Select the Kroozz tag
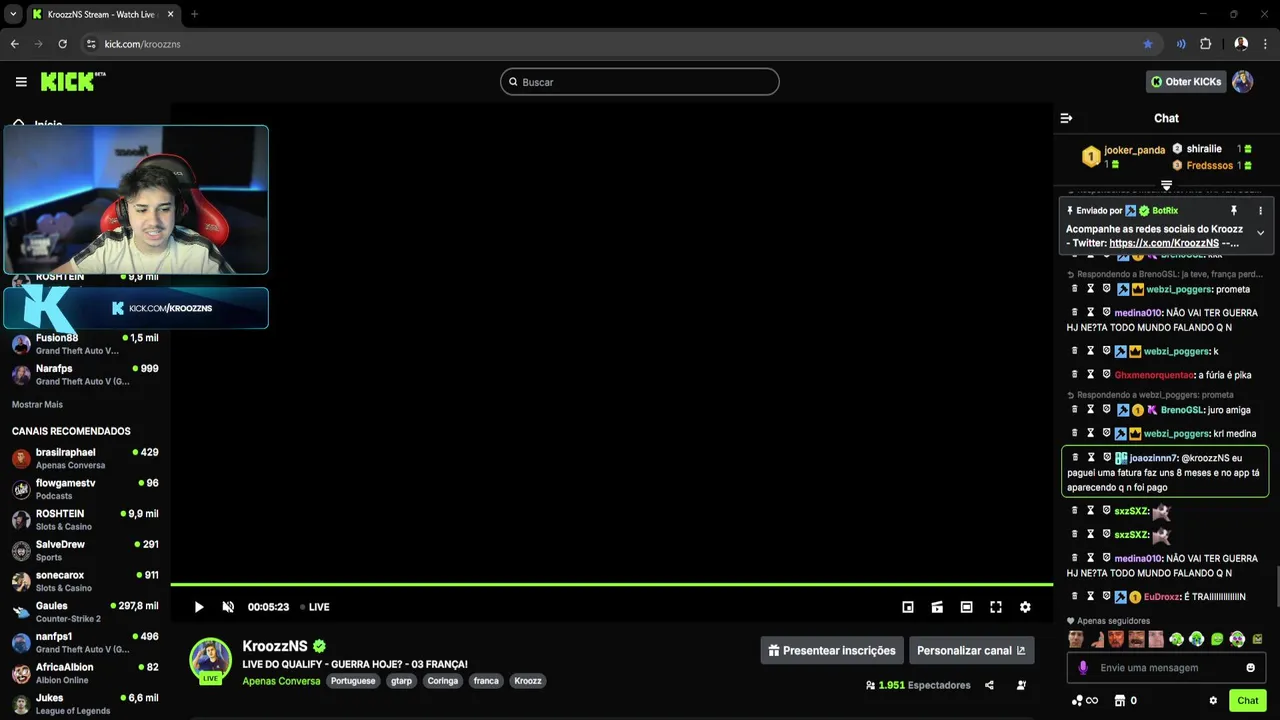Screen dimensions: 1280x720 tap(528, 681)
